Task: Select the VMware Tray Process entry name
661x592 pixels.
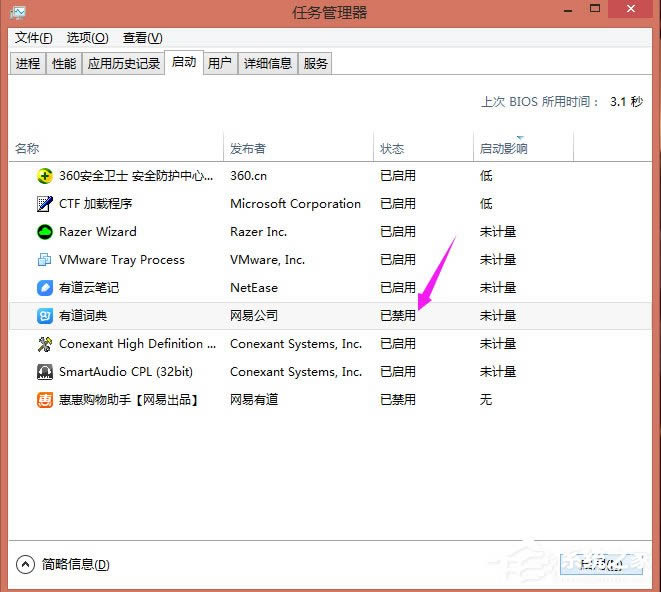Action: point(122,260)
